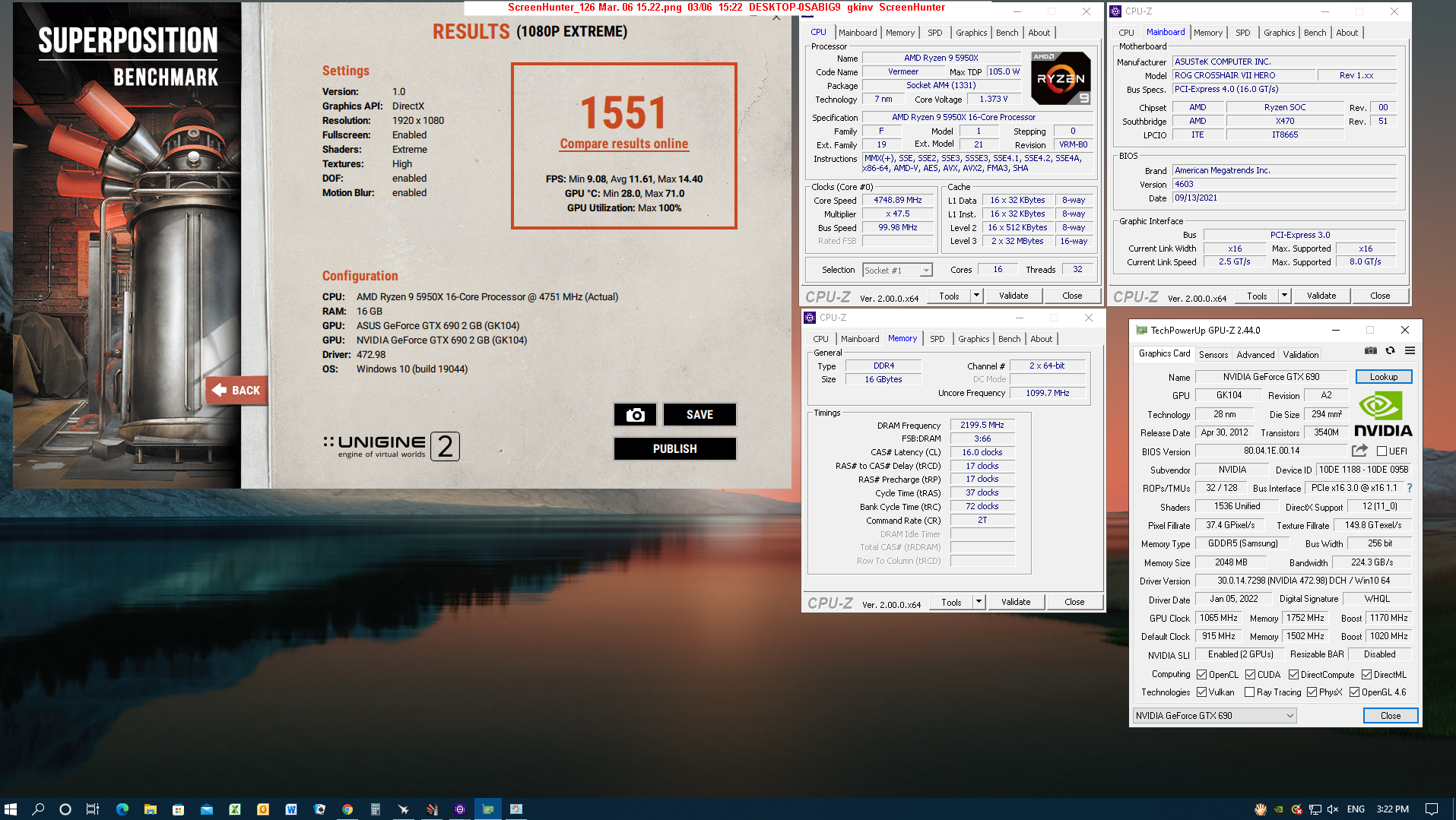Launch Excel from the taskbar
Image resolution: width=1456 pixels, height=820 pixels.
[x=235, y=809]
